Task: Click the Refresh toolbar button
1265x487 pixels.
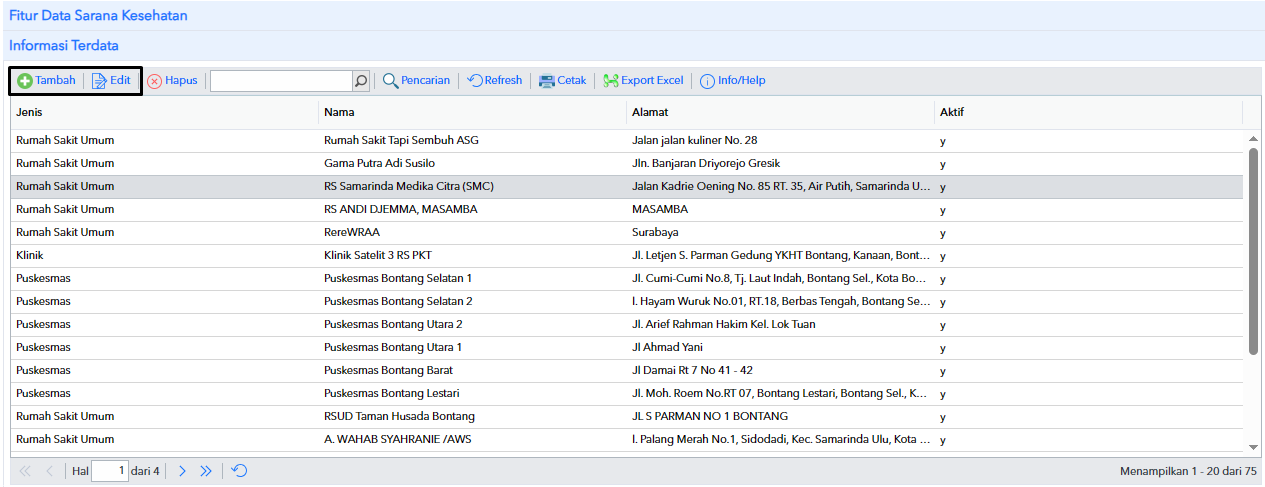Action: coord(495,81)
